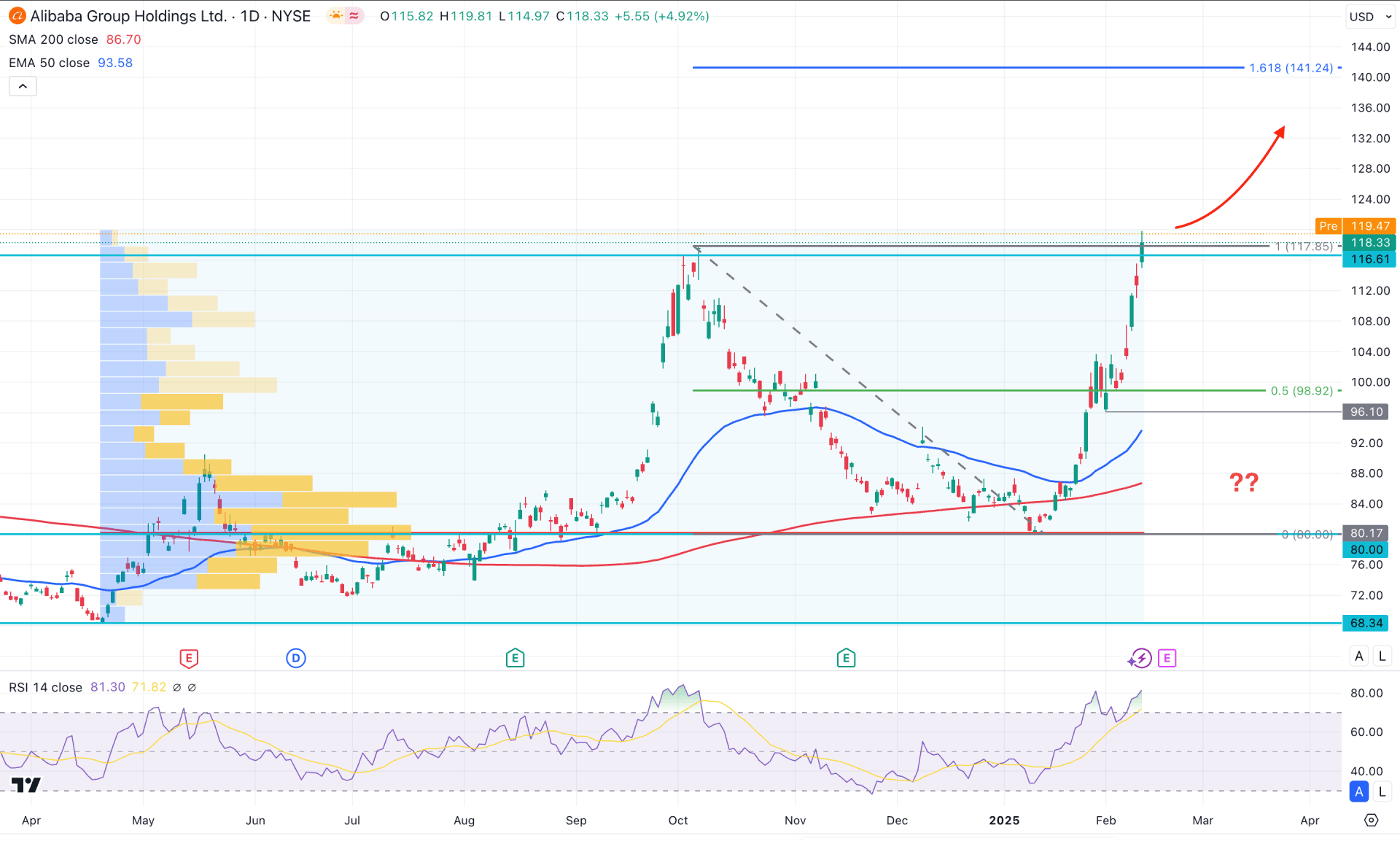
Task: Toggle log scale L on price pane
Action: pos(1382,656)
